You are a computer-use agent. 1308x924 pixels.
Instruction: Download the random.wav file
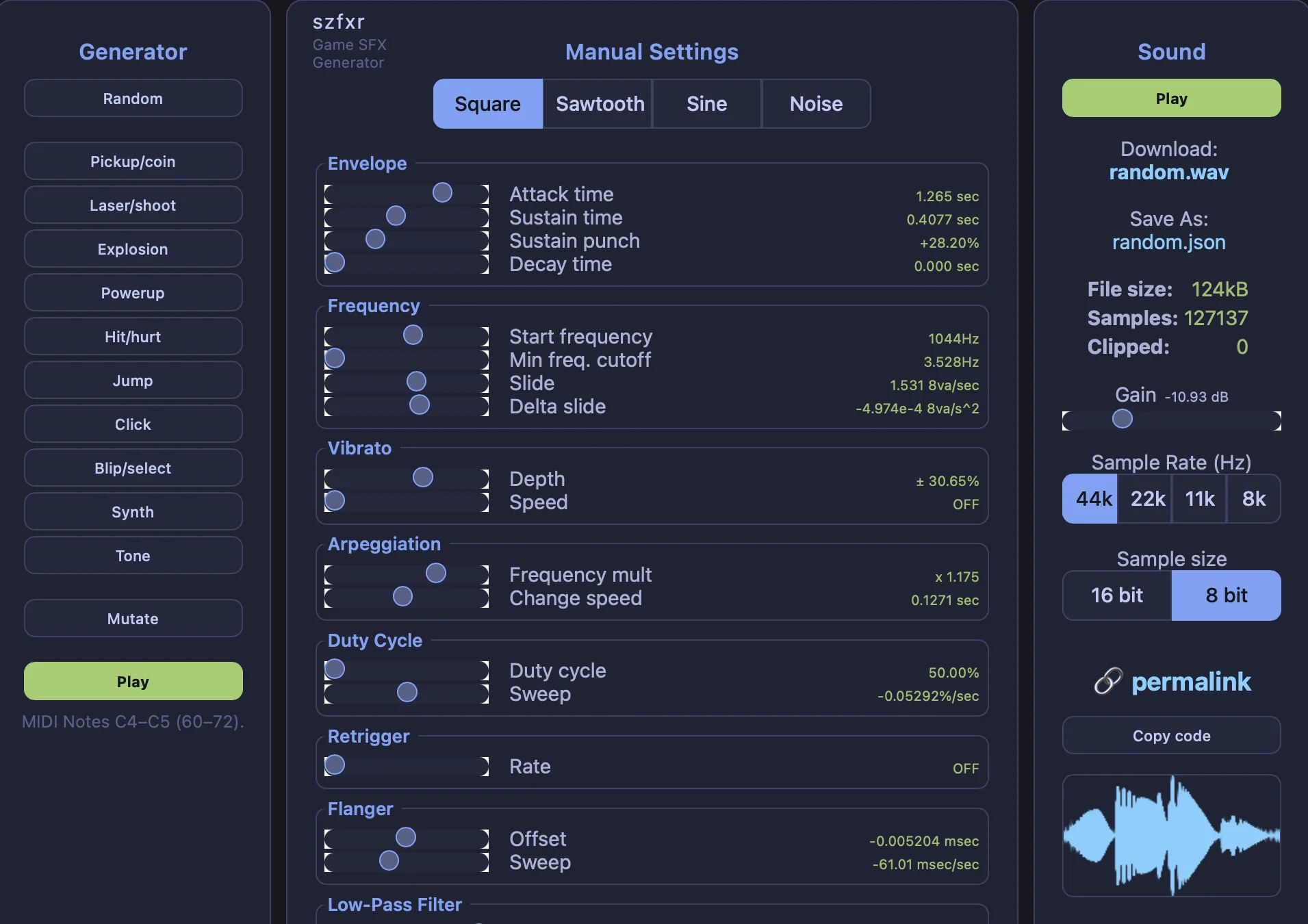coord(1169,172)
